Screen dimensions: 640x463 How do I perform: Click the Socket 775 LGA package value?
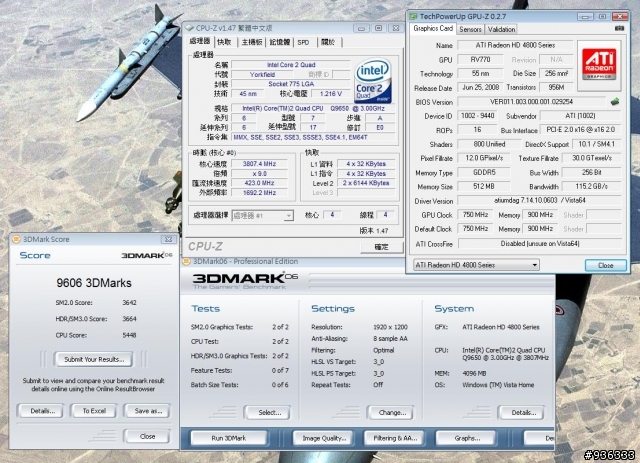click(x=291, y=84)
